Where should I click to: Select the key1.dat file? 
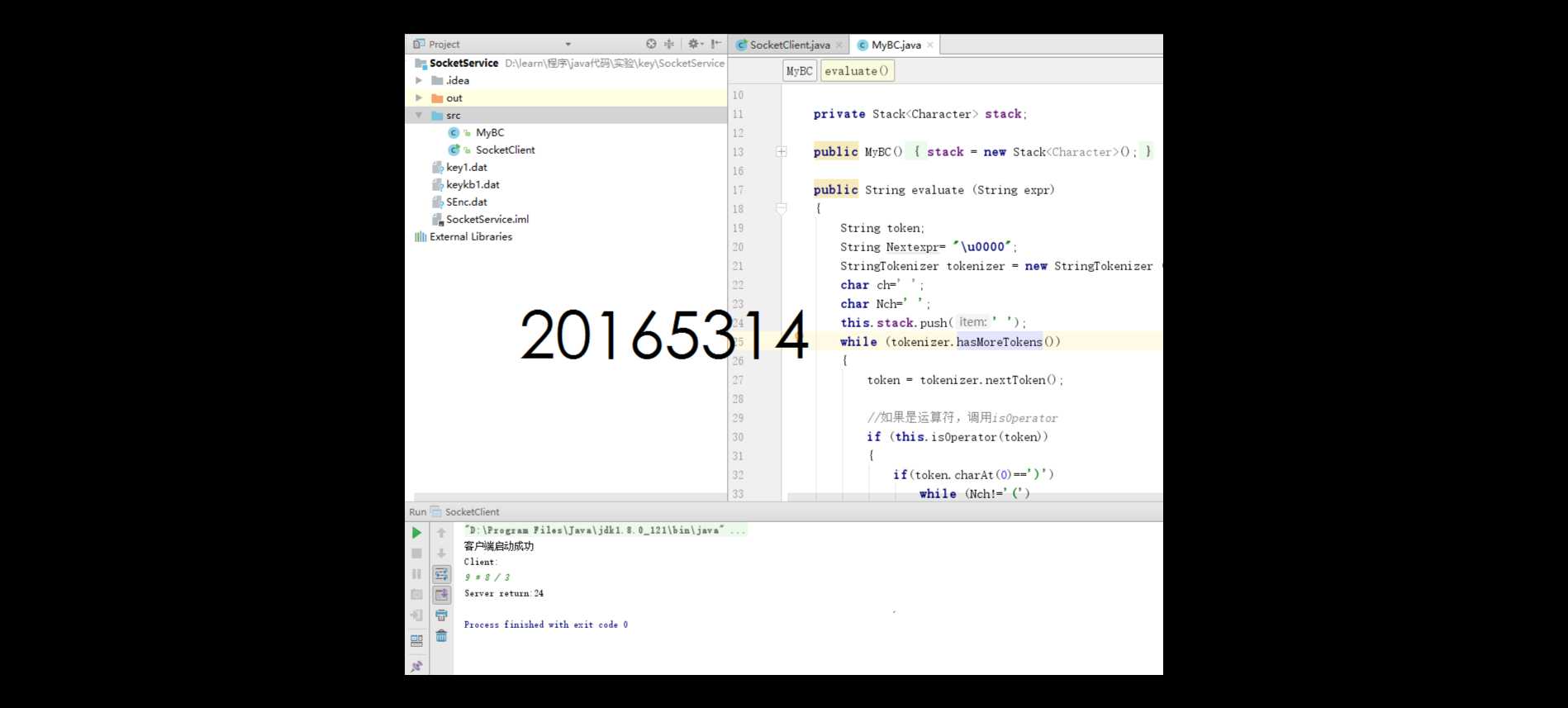click(467, 167)
